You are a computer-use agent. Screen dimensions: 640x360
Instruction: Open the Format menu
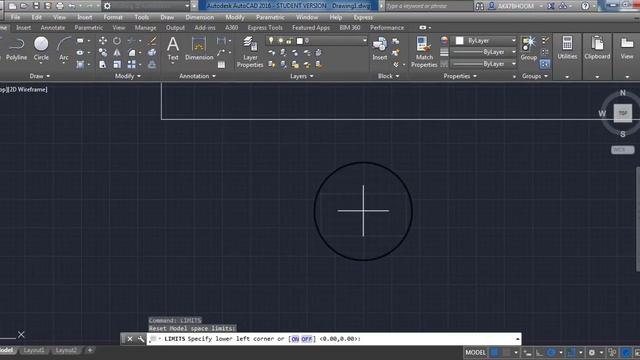point(113,17)
